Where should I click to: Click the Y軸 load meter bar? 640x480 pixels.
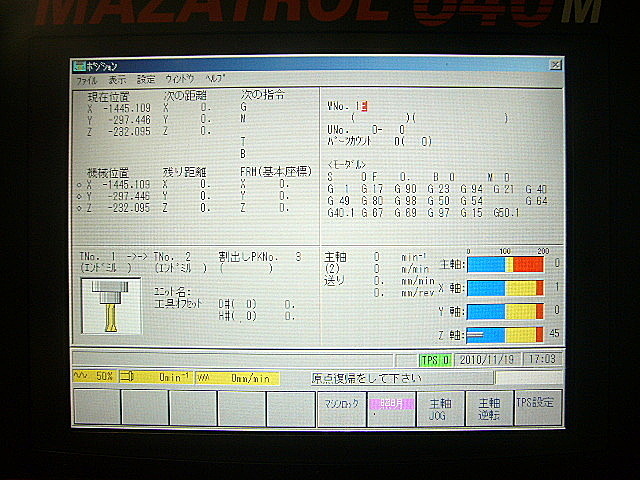click(505, 311)
